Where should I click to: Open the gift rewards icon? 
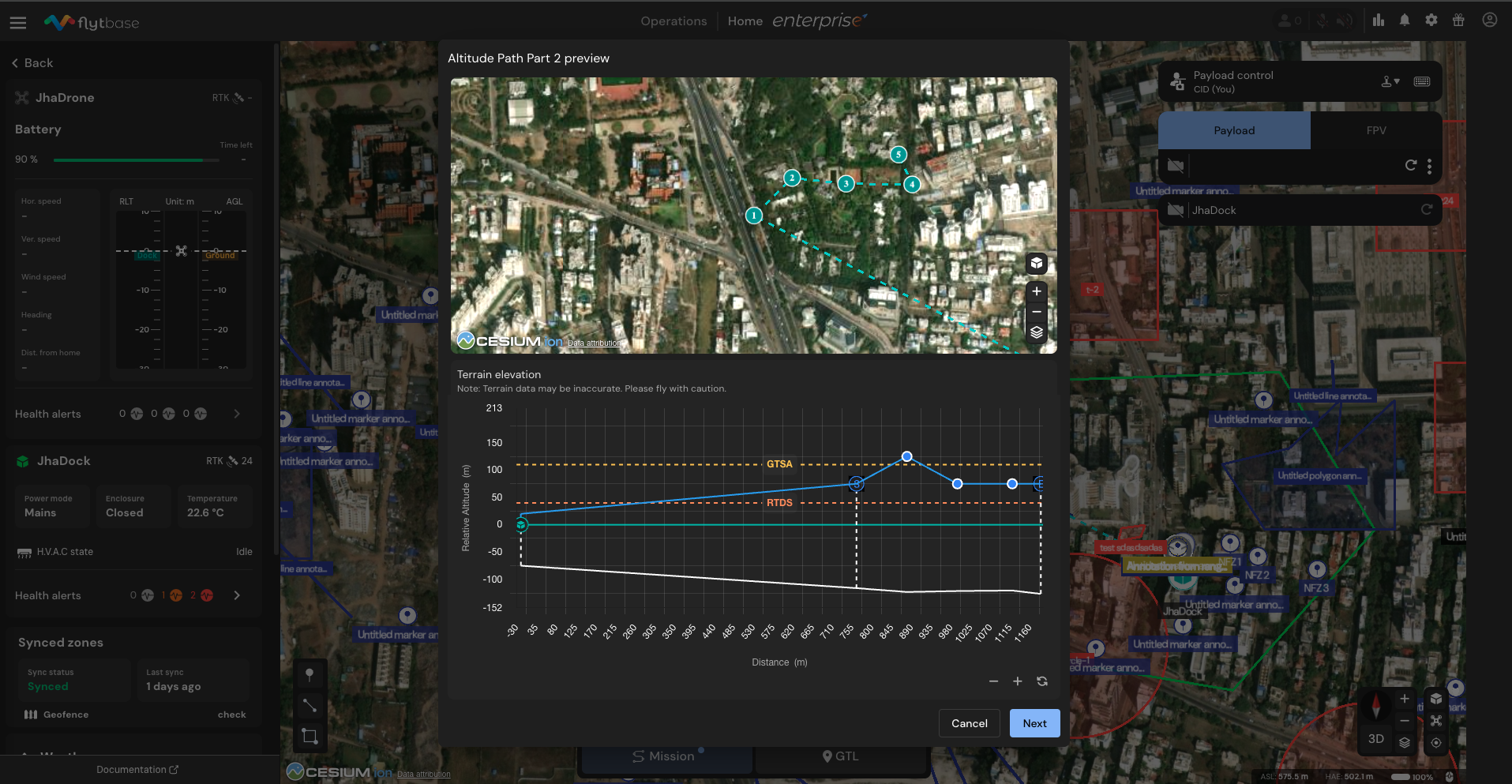coord(1458,21)
